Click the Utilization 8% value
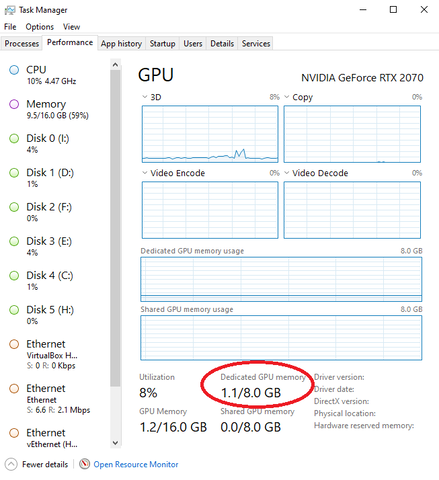Image resolution: width=439 pixels, height=480 pixels. point(148,393)
